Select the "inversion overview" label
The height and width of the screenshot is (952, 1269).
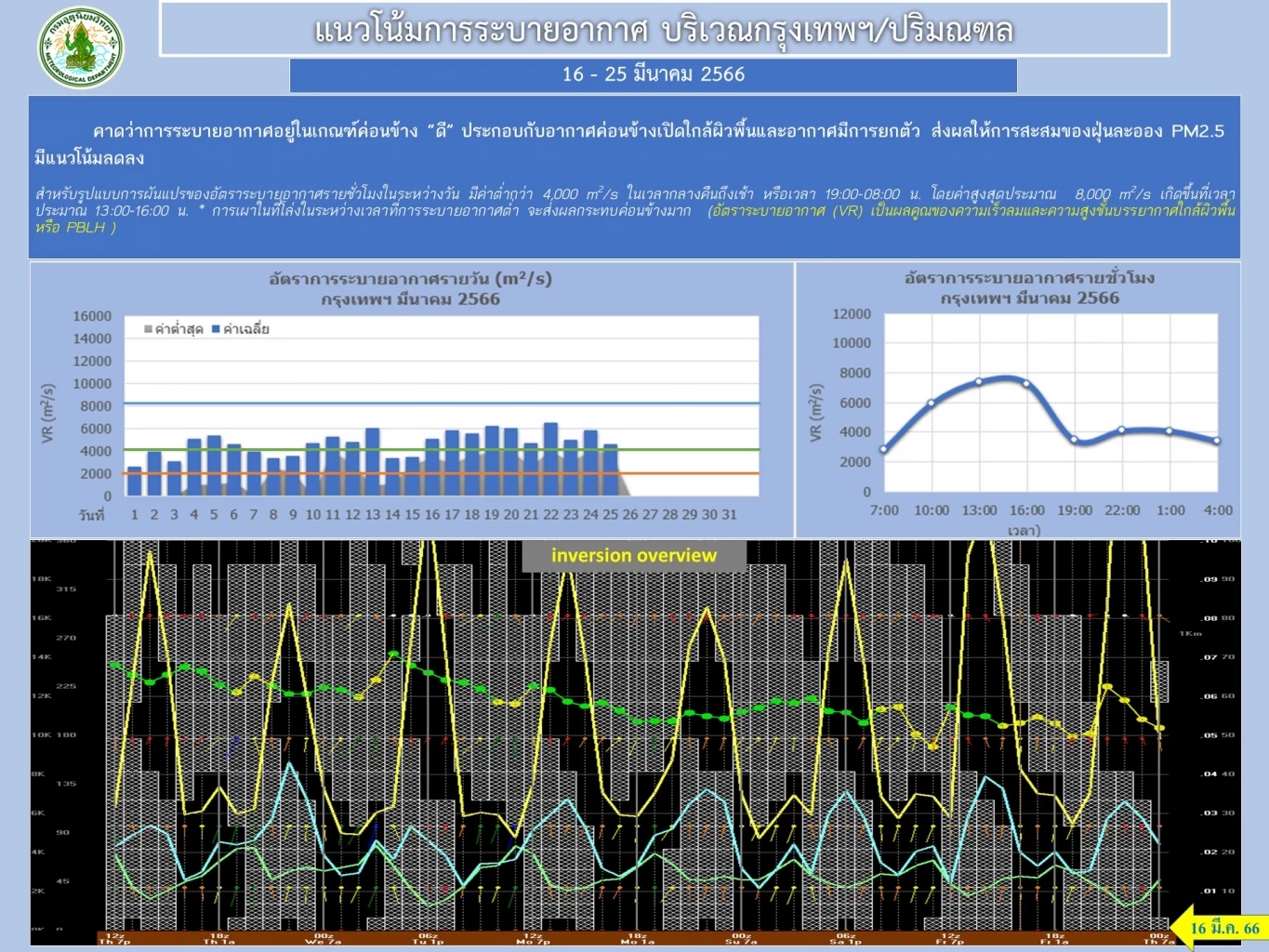(633, 556)
